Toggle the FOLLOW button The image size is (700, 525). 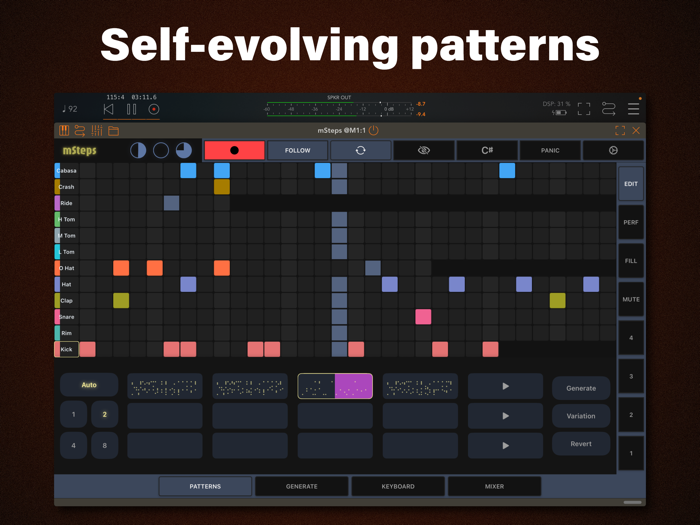click(x=297, y=150)
